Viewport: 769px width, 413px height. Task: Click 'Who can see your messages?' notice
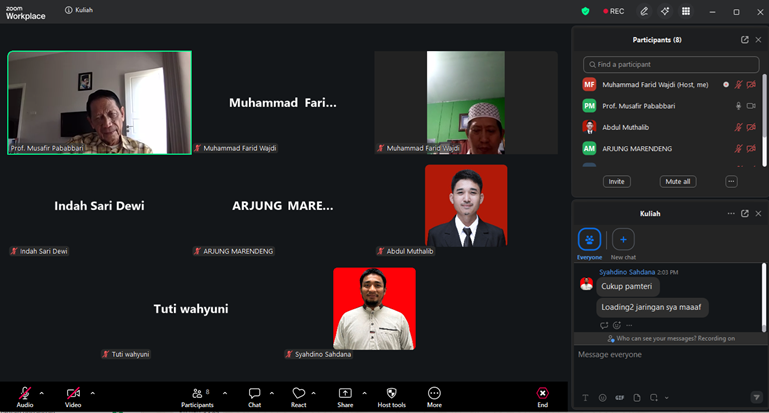[671, 338]
